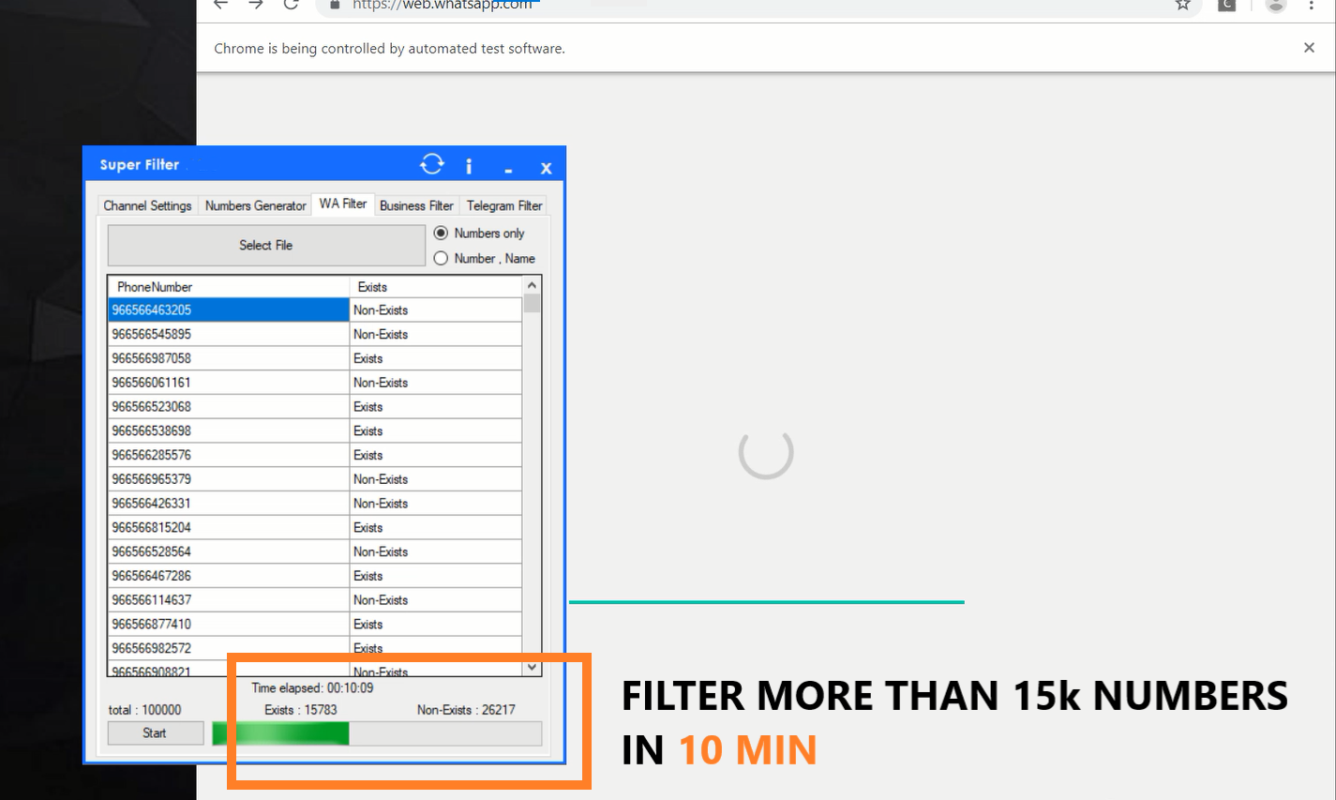1336x800 pixels.
Task: Select row 966566965379
Action: point(315,479)
